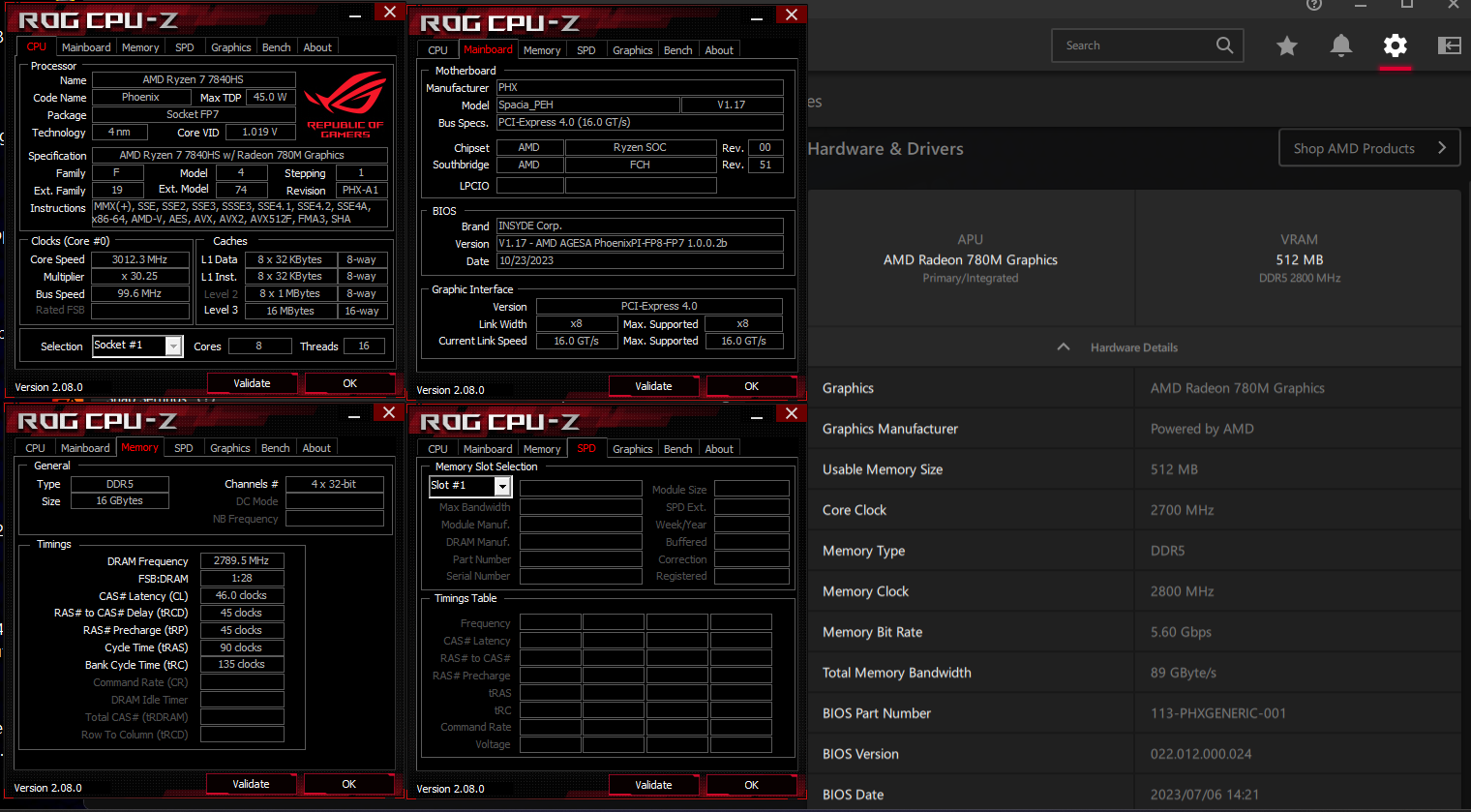Switch to Memory tab in CPU window
1471x812 pixels.
[140, 47]
